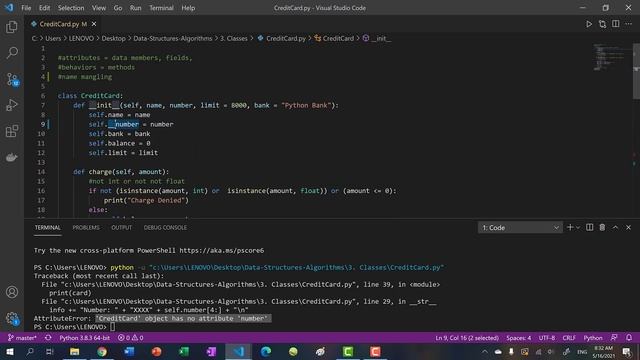Click 'Data-Structures-Algorithms' breadcrumb segment
The height and width of the screenshot is (360, 640).
click(x=173, y=38)
